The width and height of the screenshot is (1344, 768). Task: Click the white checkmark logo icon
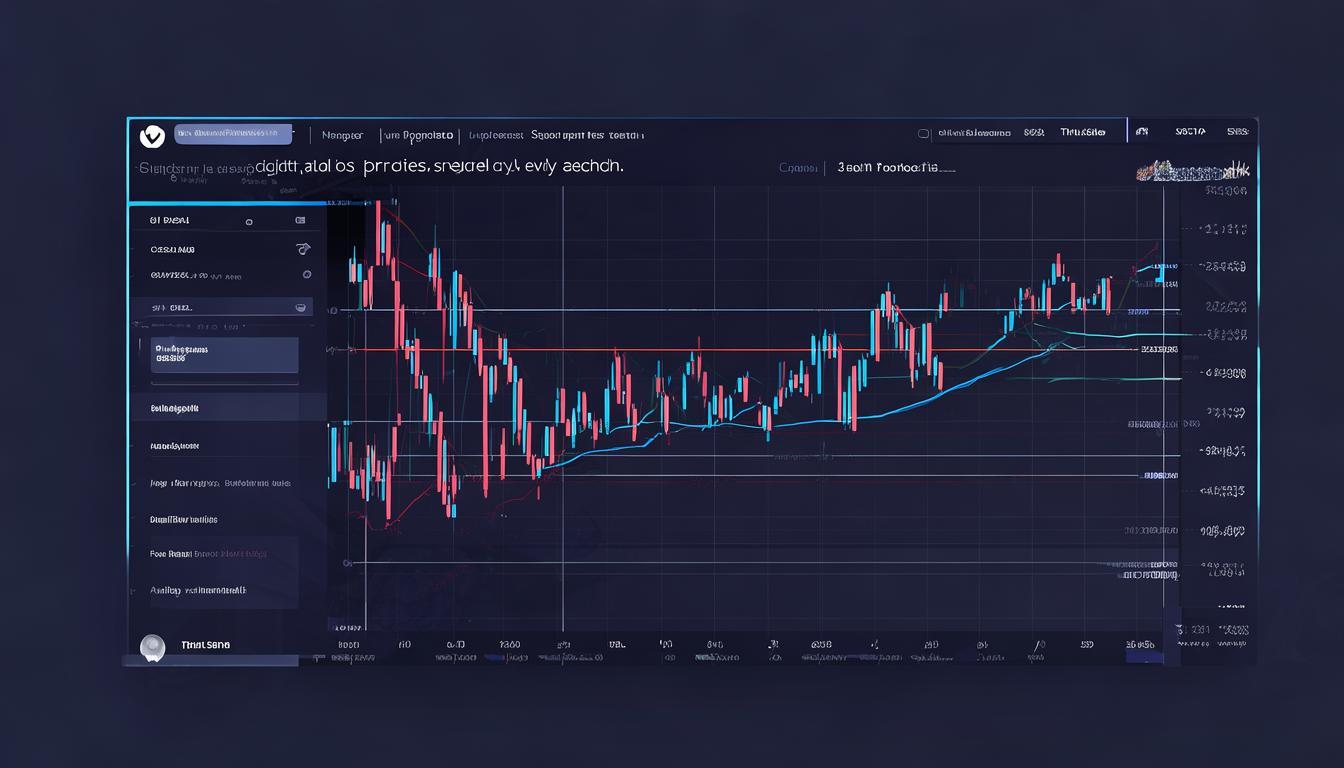(152, 135)
